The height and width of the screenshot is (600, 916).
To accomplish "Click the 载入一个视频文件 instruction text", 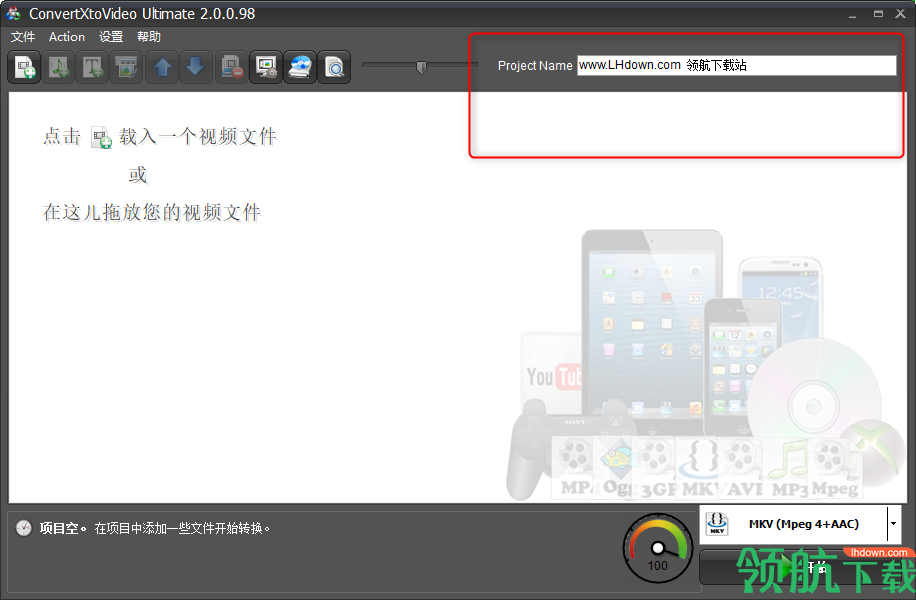I will pyautogui.click(x=198, y=137).
